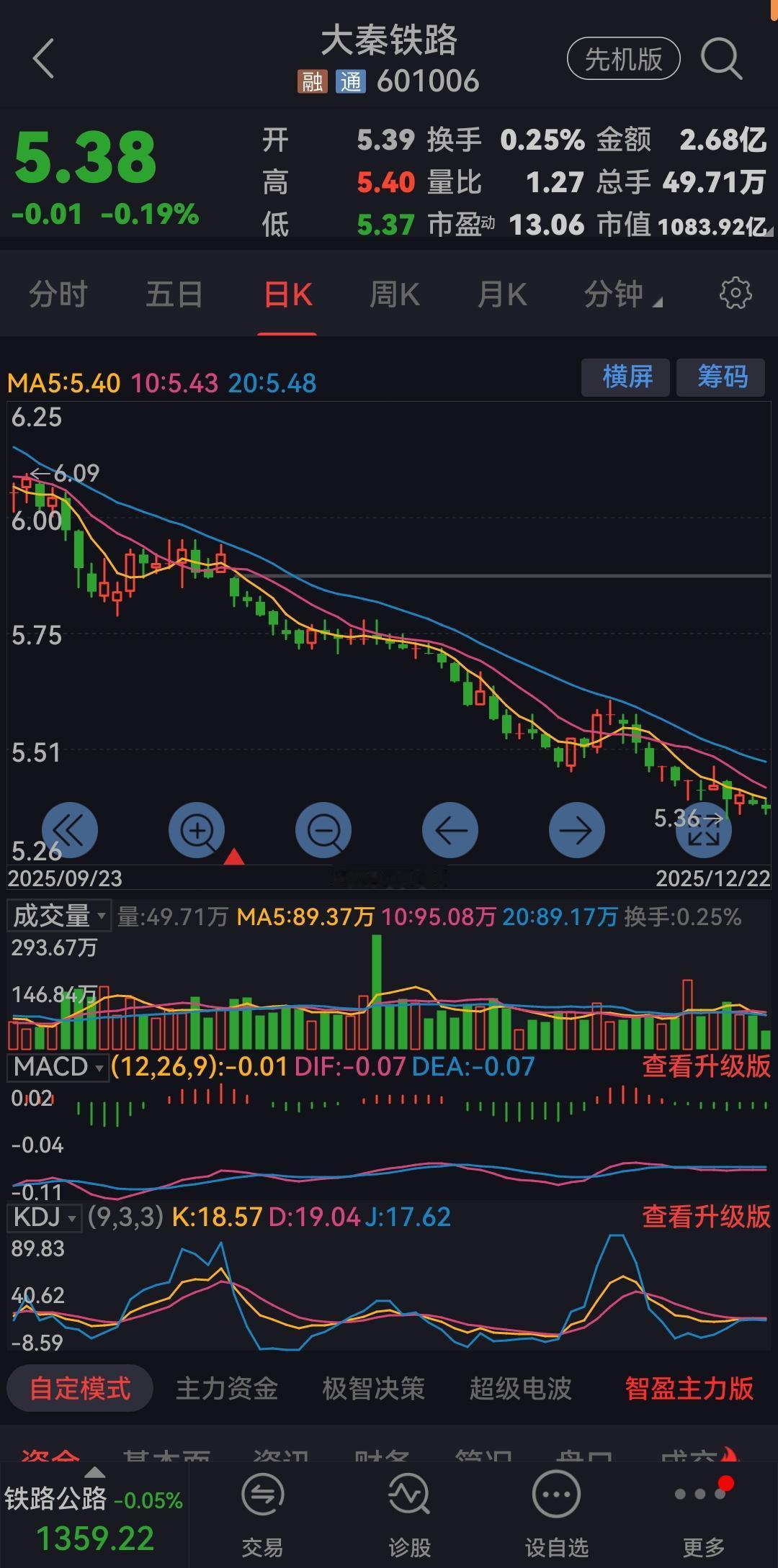This screenshot has height=1568, width=778.
Task: Switch to 月K monthly chart tab
Action: (x=502, y=294)
